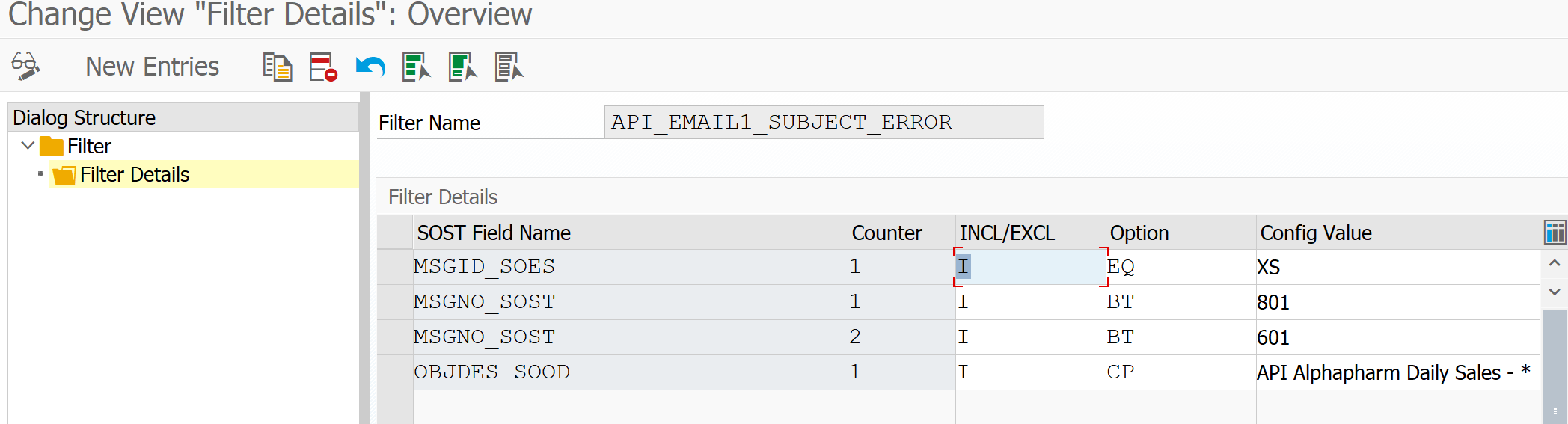Click the Delete row icon
Screen dimensions: 1568x424
pos(323,67)
